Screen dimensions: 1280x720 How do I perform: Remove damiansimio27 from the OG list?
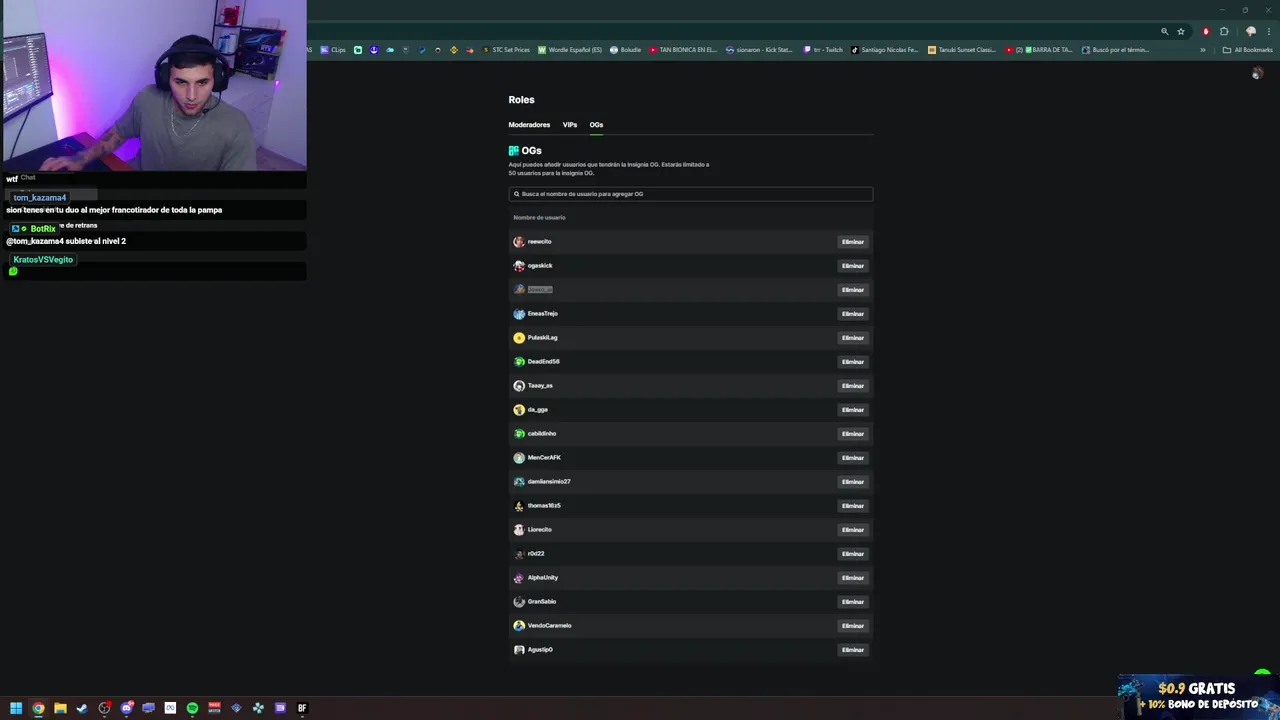coord(852,482)
